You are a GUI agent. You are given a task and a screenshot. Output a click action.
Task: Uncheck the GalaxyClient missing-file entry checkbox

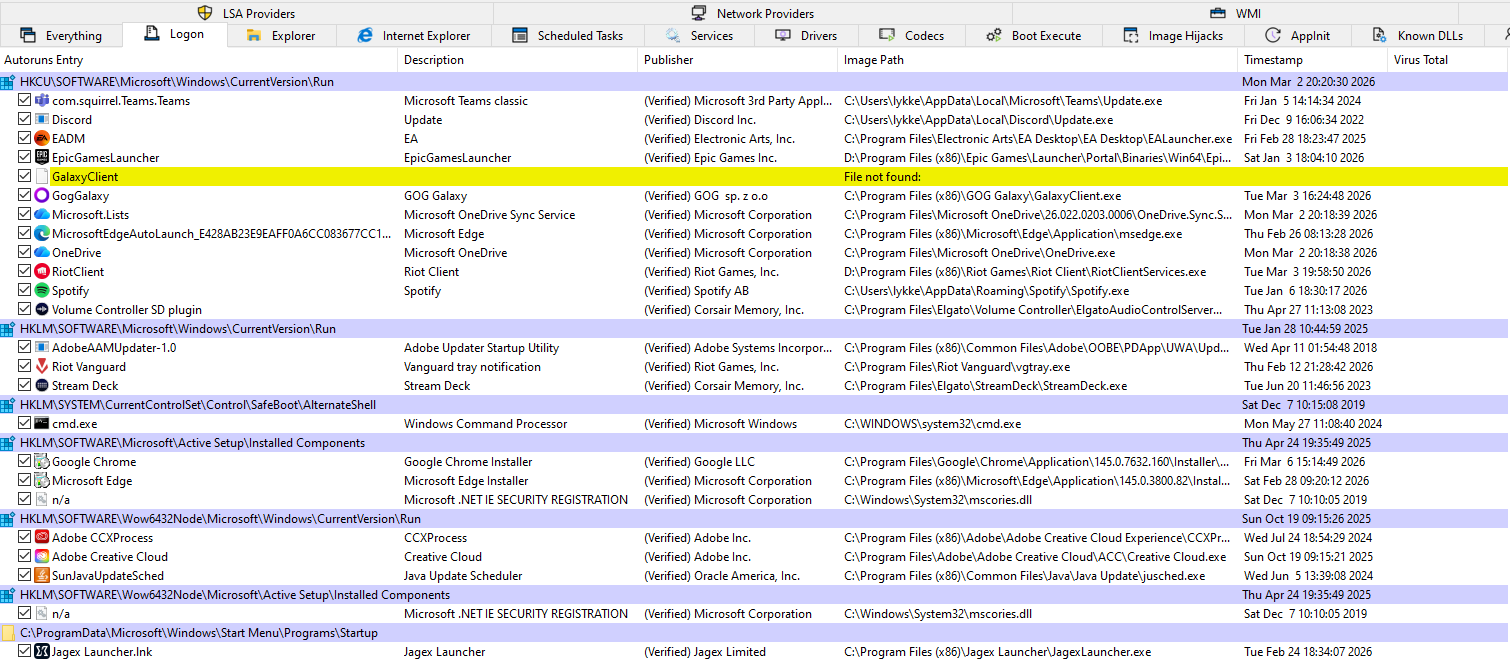pos(25,177)
